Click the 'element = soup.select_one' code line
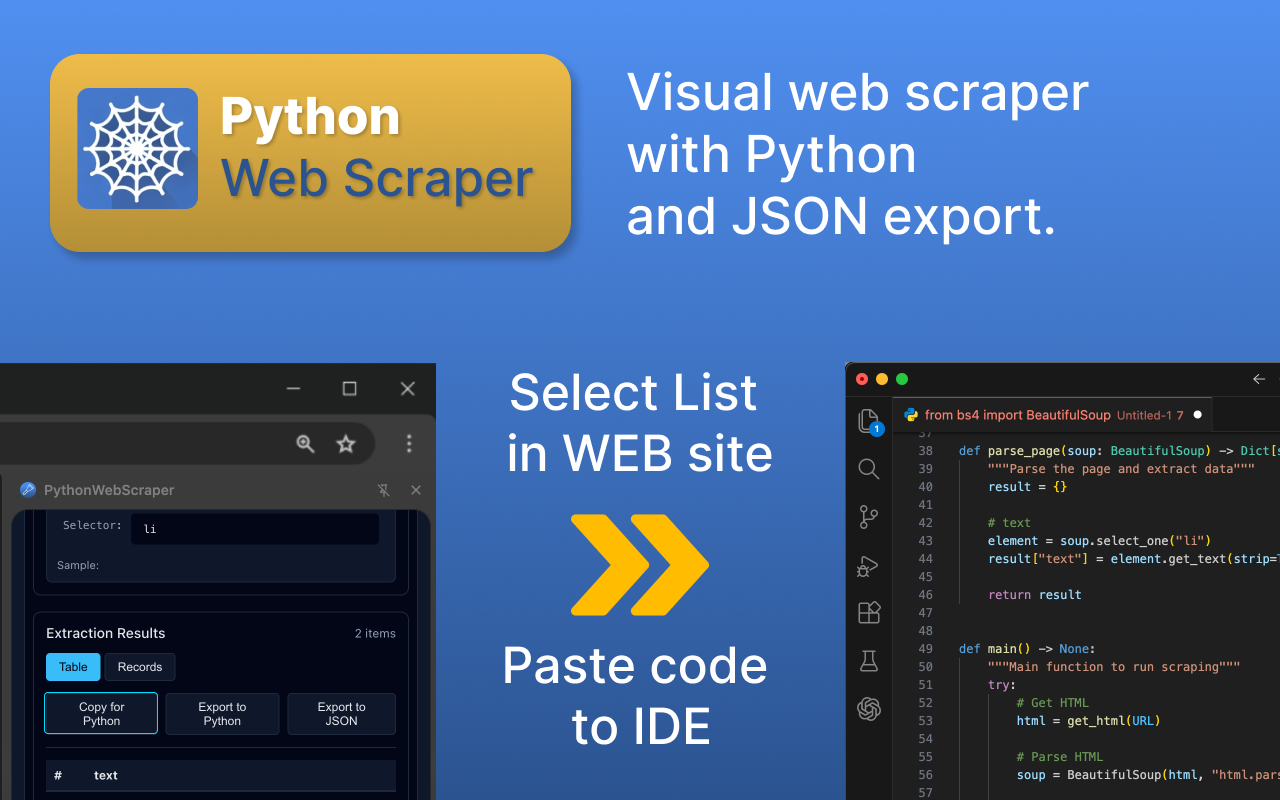This screenshot has height=800, width=1280. tap(1099, 541)
